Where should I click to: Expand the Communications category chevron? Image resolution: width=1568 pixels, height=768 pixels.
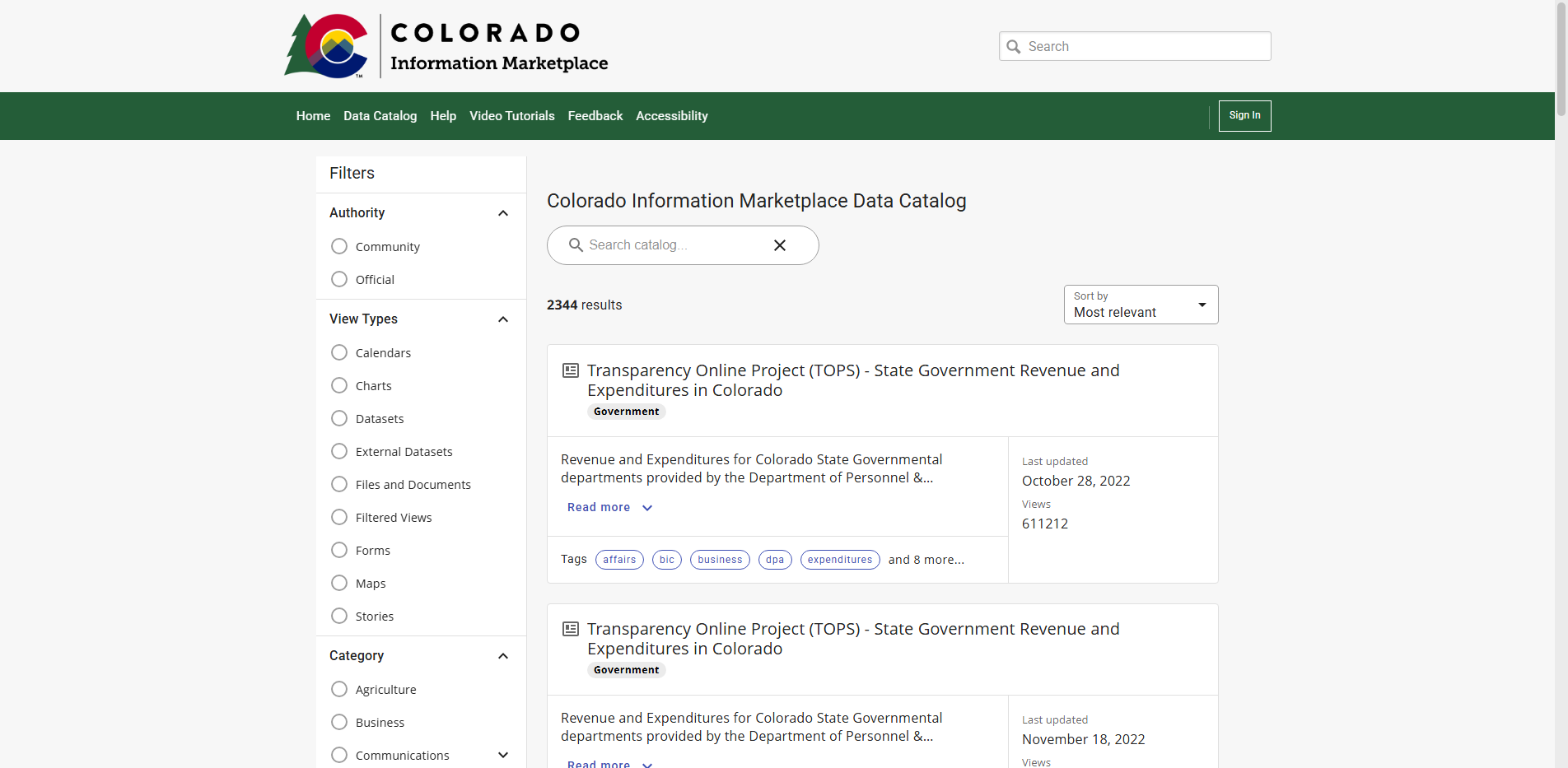click(x=502, y=755)
